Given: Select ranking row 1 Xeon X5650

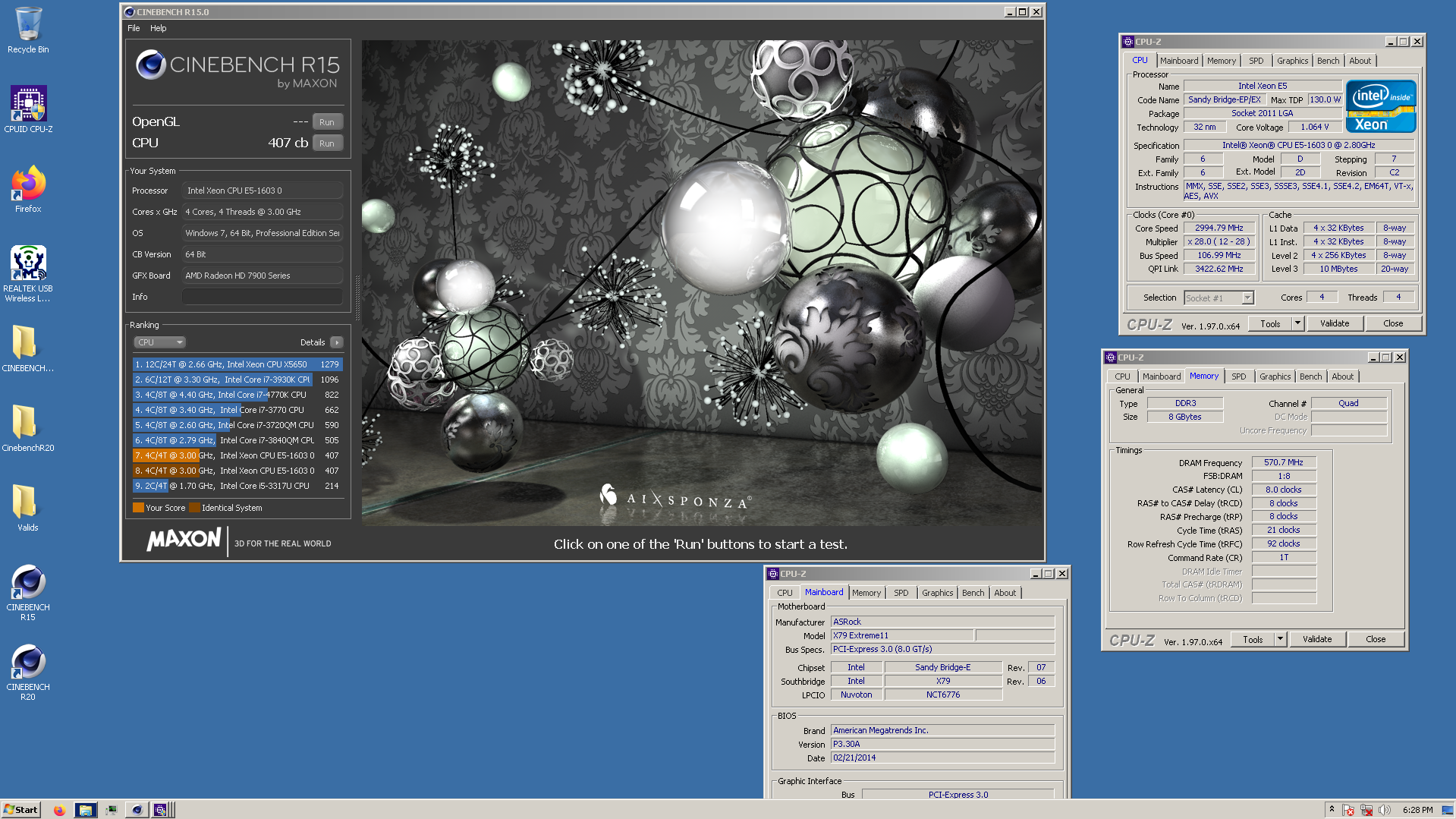Looking at the screenshot, I should click(237, 364).
